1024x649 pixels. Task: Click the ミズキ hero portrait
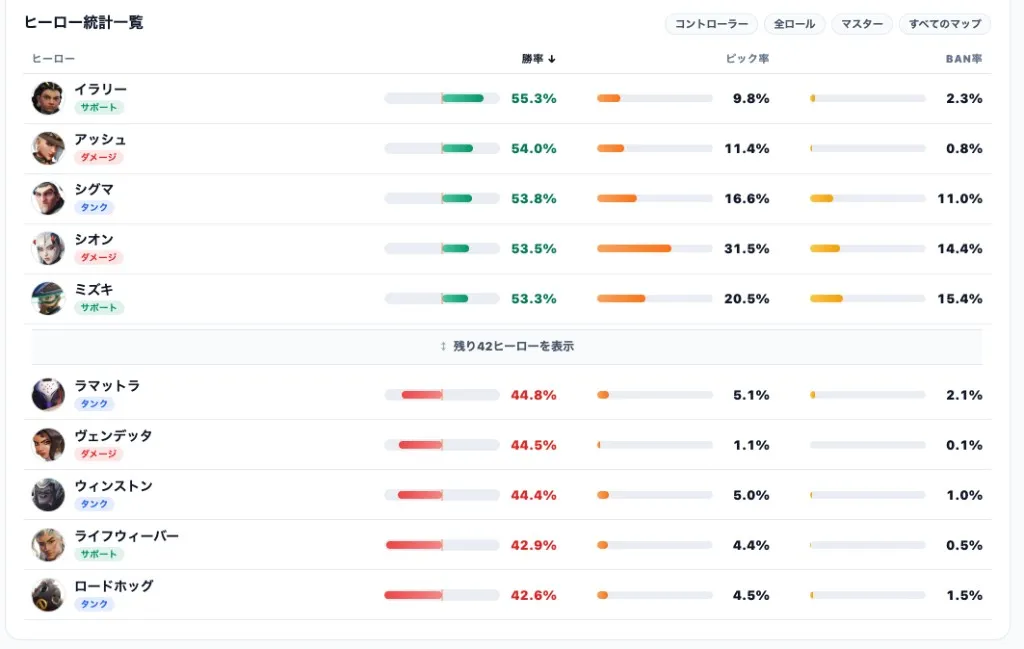(48, 298)
